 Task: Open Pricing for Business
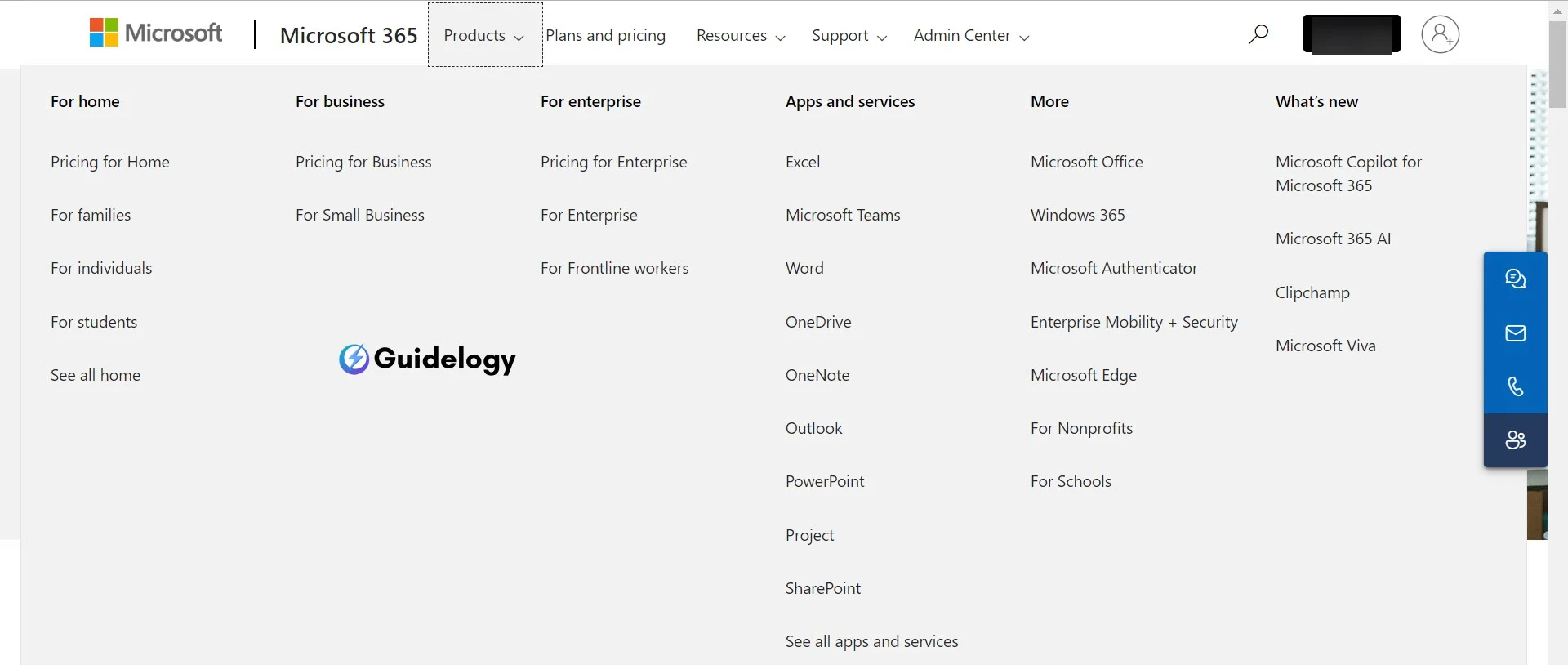point(363,162)
